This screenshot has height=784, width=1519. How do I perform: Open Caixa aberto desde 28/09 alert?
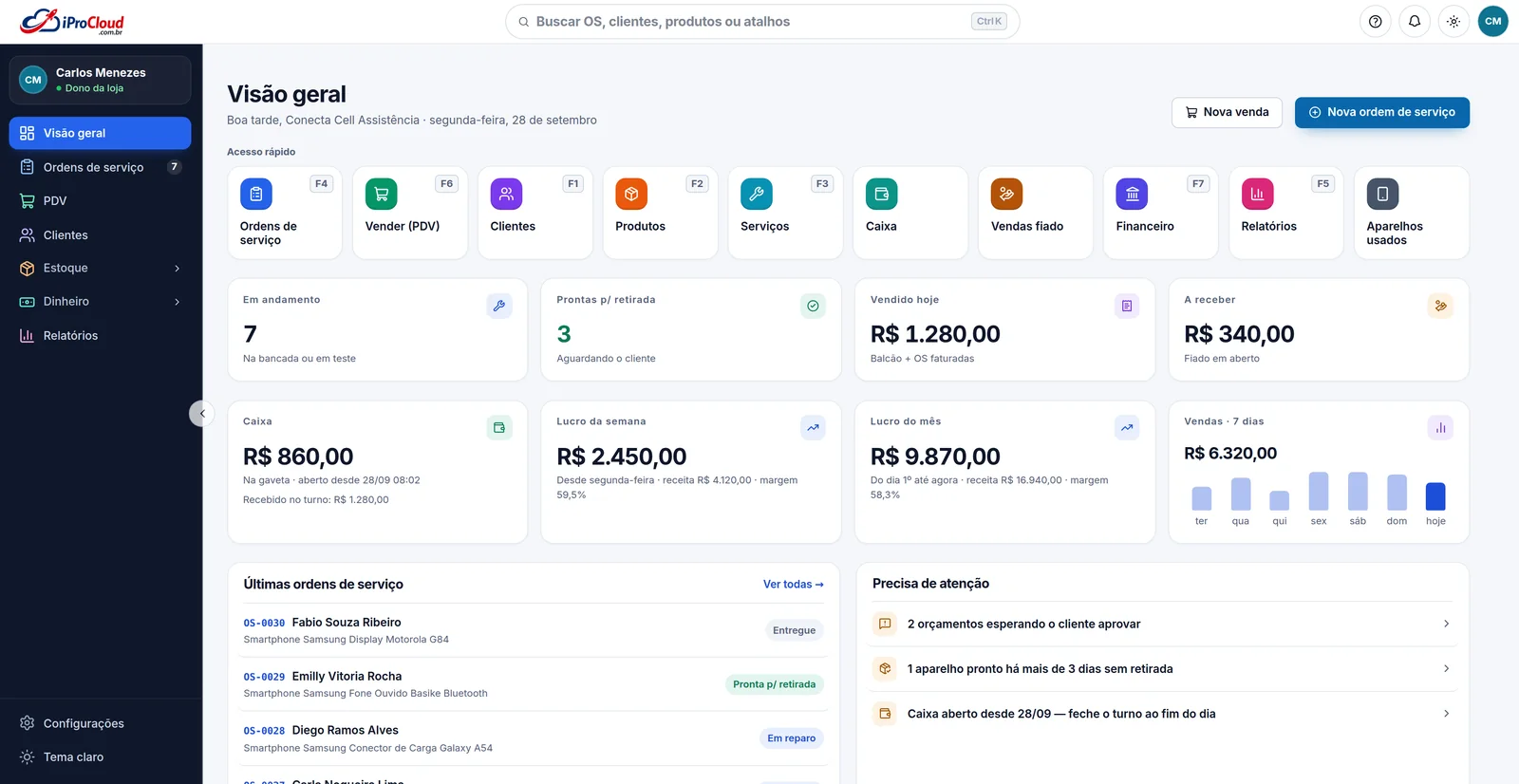[1162, 714]
